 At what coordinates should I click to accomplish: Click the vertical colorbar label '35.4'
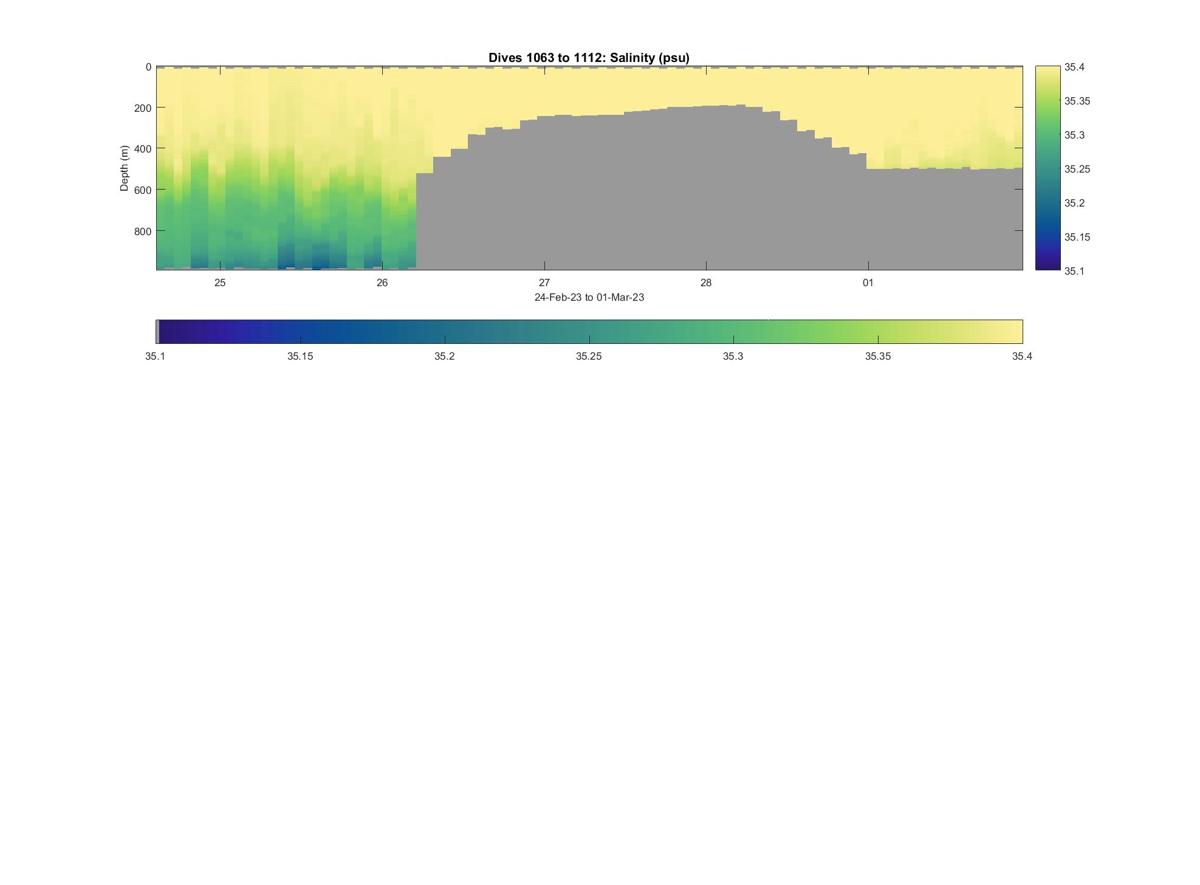click(1074, 67)
